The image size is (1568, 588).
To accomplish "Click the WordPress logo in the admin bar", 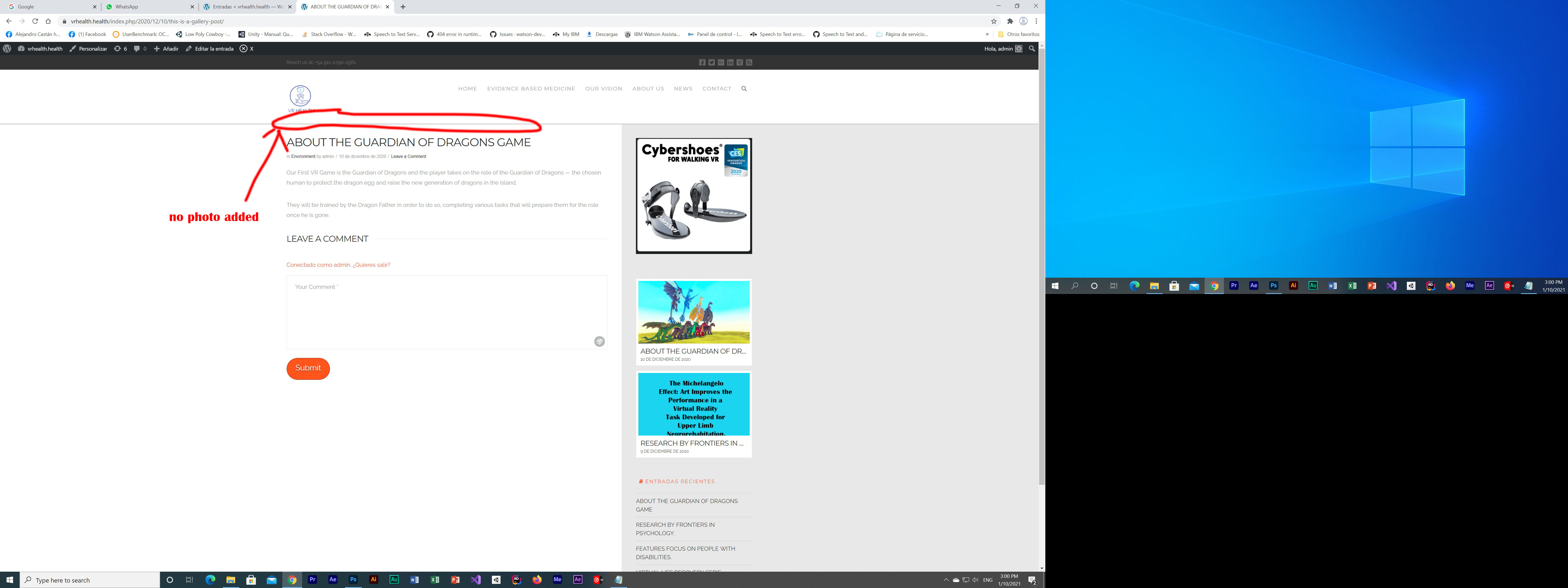I will (7, 49).
